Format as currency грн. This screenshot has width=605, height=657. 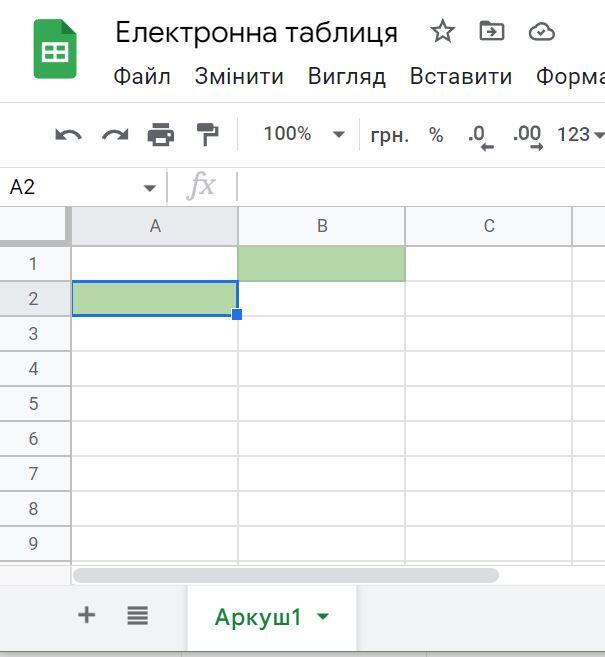[390, 135]
